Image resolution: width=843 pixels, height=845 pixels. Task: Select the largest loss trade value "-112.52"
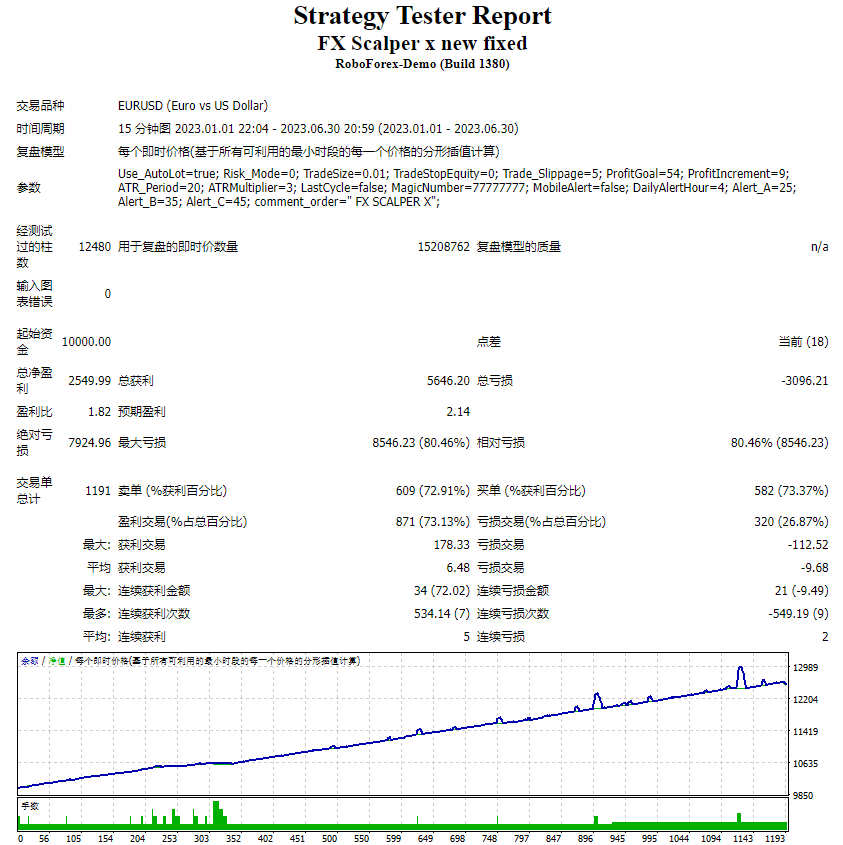(x=808, y=545)
